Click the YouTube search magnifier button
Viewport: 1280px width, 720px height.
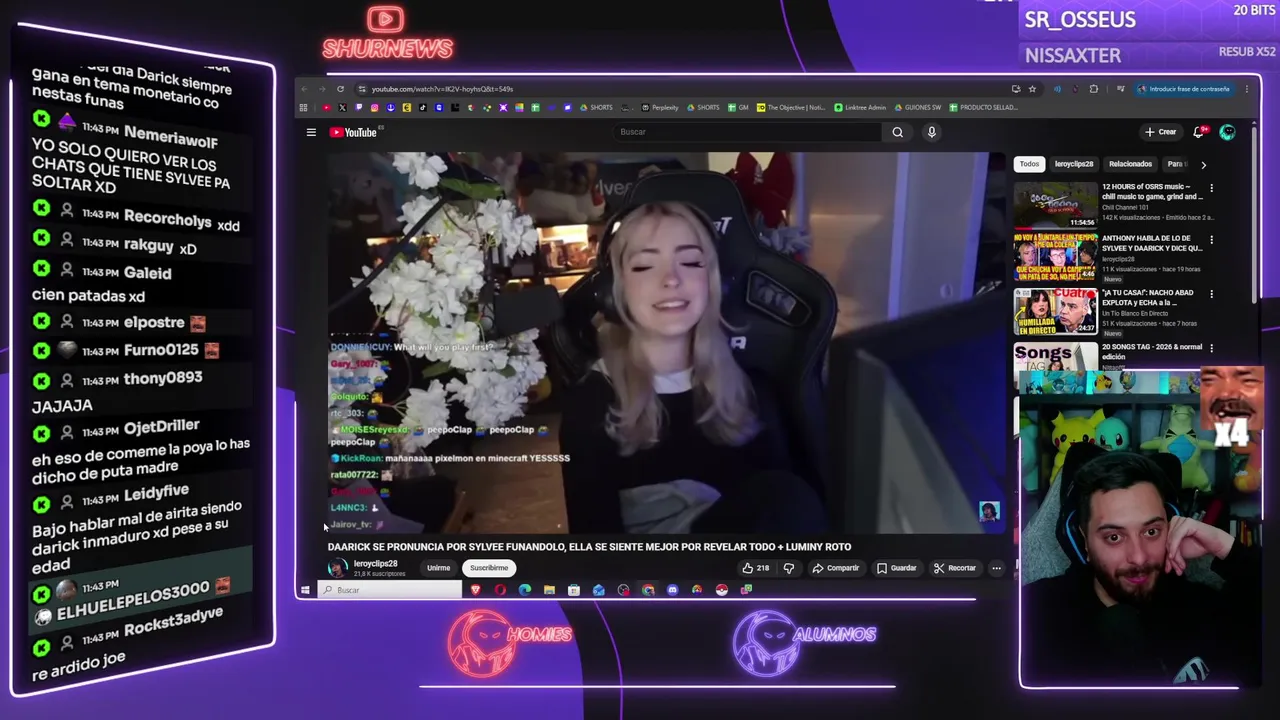[897, 132]
